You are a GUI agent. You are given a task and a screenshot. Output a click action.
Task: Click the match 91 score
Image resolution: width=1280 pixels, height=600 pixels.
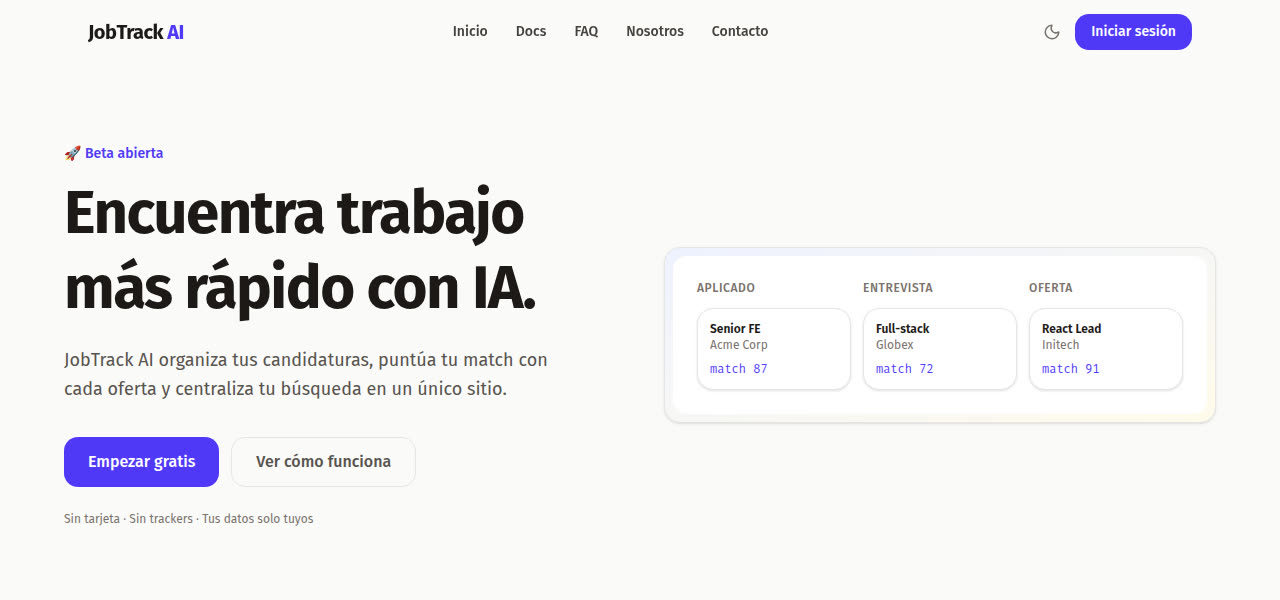click(1071, 369)
